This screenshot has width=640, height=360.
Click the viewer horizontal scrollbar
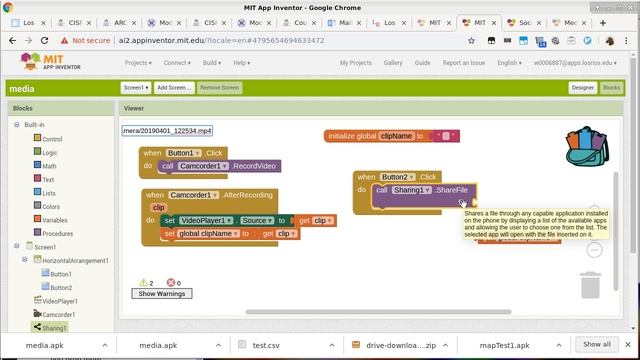(x=378, y=312)
